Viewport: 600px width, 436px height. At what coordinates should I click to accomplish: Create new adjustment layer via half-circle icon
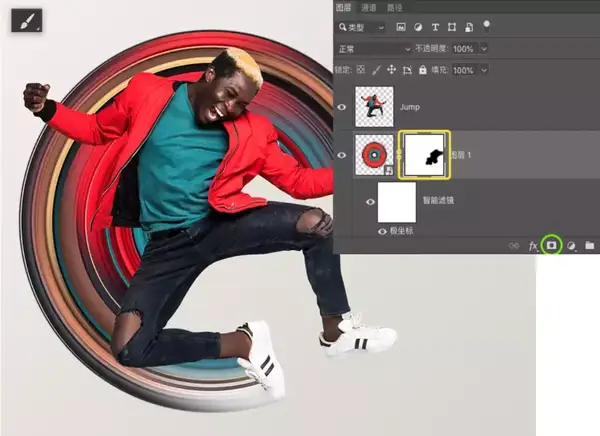(571, 245)
